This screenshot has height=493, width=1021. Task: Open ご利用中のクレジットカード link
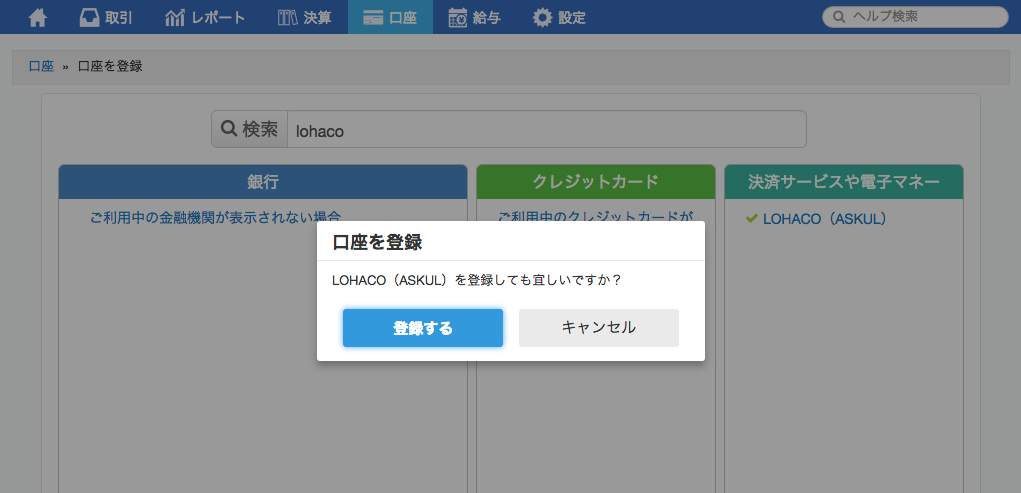click(x=595, y=216)
